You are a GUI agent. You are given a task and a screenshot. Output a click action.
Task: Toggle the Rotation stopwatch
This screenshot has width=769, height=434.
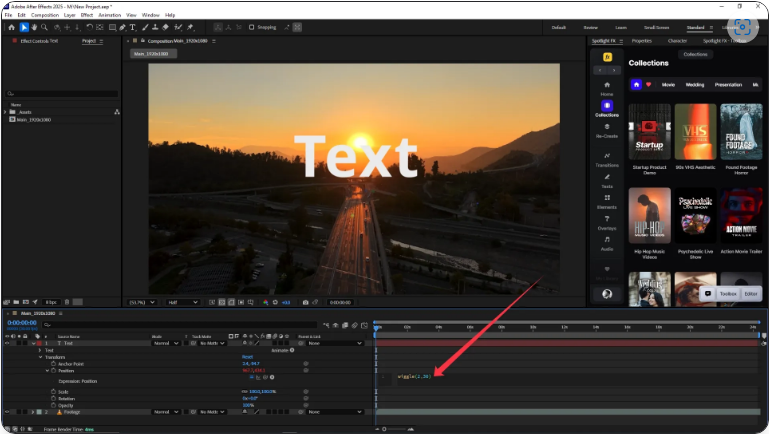pyautogui.click(x=53, y=398)
